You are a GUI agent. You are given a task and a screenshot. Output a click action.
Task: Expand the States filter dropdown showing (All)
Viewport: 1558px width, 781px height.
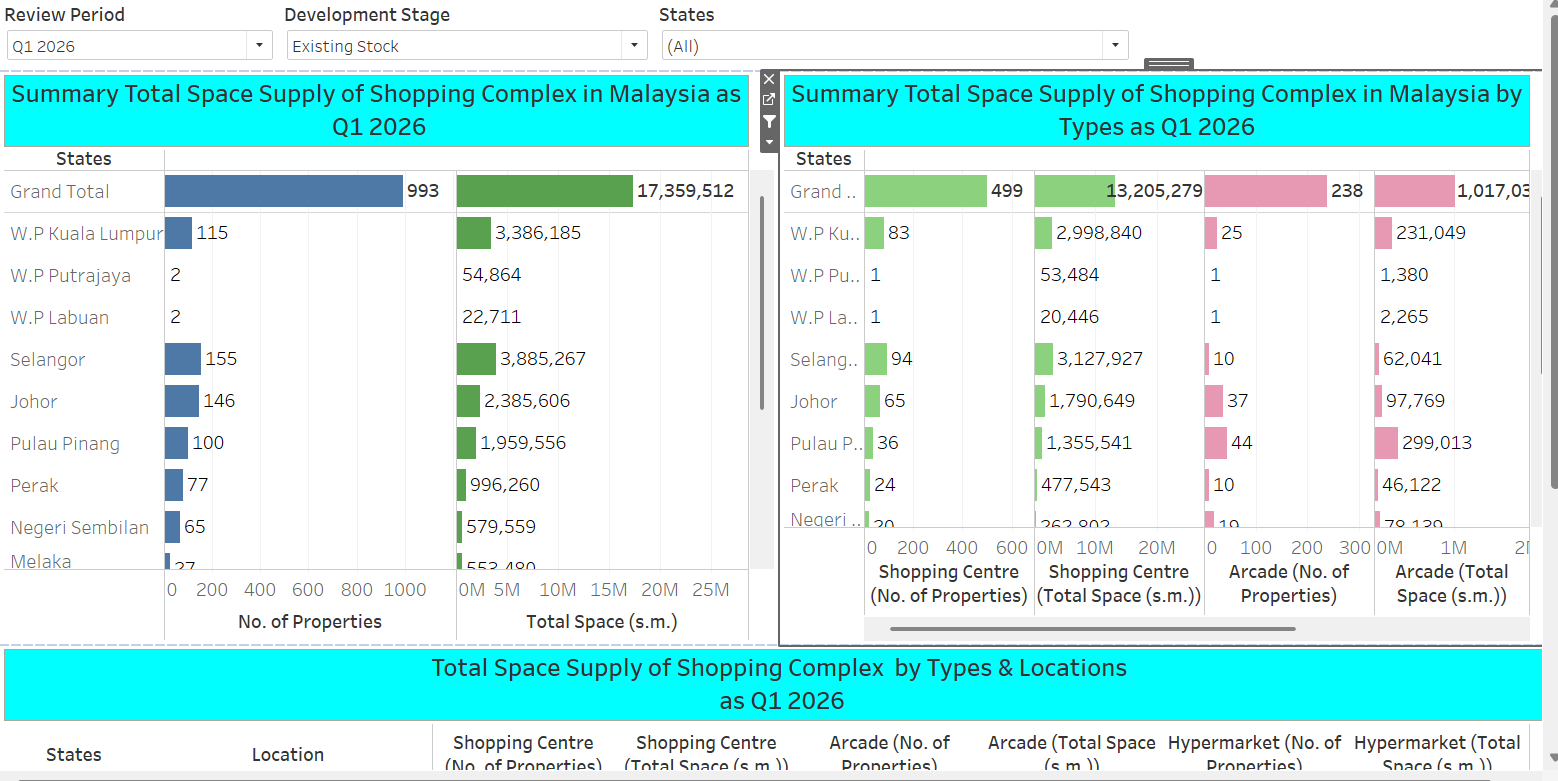(x=895, y=46)
